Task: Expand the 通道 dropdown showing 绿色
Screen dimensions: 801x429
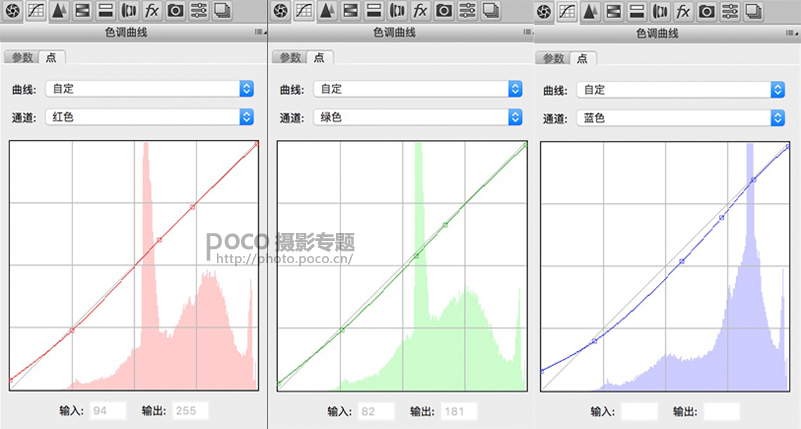Action: pos(417,117)
